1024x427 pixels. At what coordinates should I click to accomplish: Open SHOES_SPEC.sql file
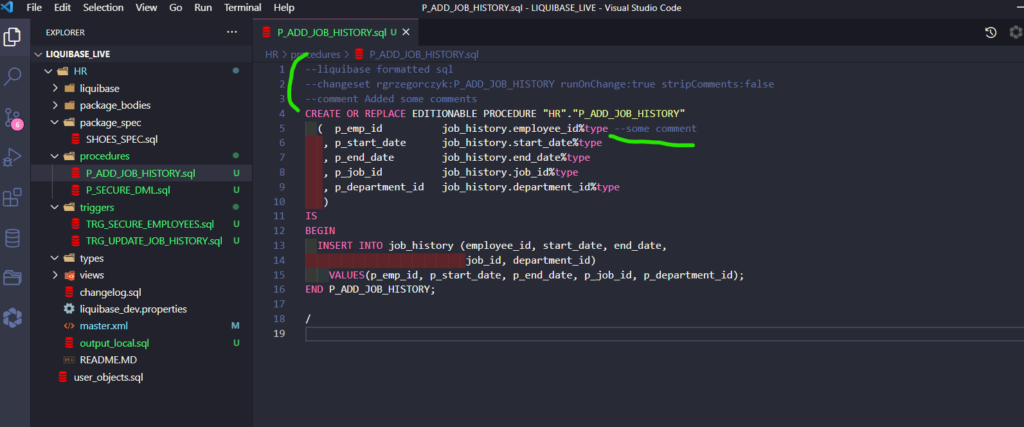(142, 139)
